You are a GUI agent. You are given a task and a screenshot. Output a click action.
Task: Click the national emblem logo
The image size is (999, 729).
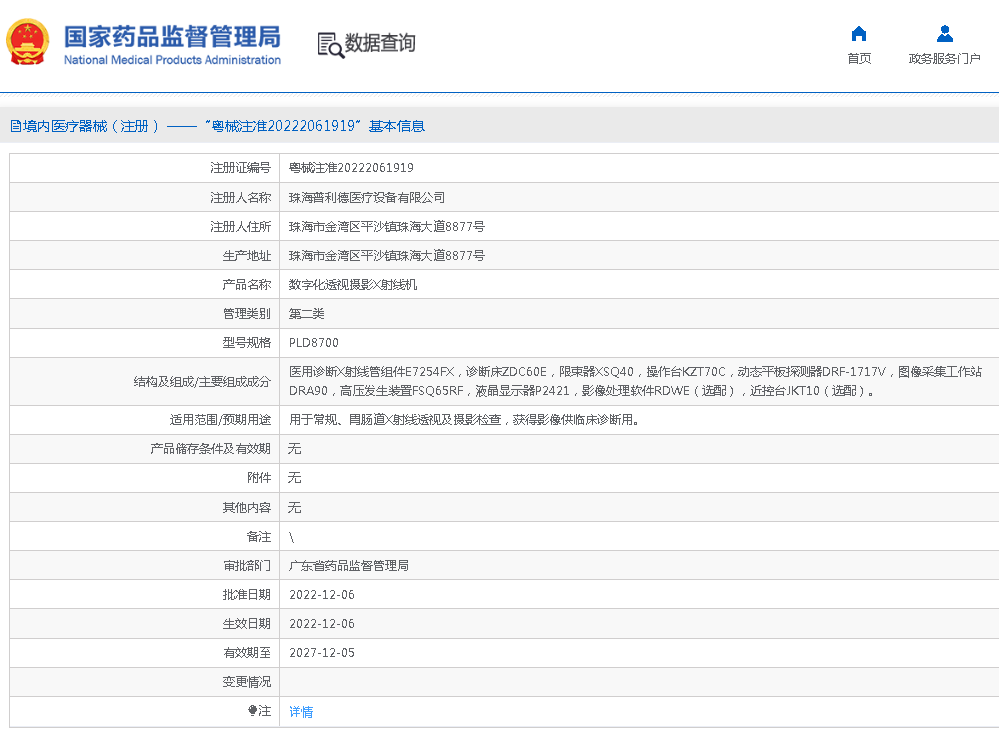click(x=28, y=43)
